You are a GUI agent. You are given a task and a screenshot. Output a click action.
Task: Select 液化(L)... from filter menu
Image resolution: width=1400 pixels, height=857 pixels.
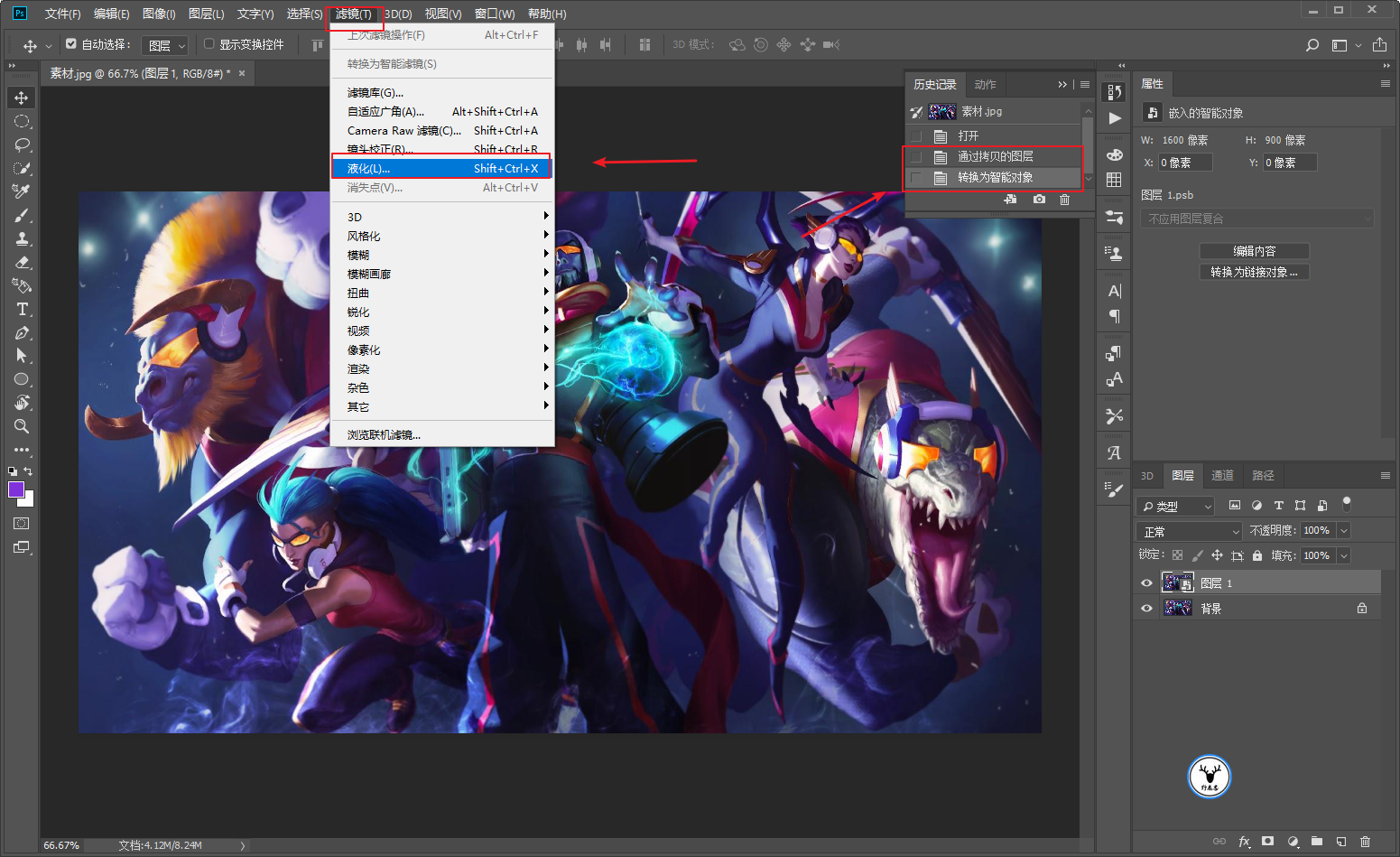click(x=442, y=169)
